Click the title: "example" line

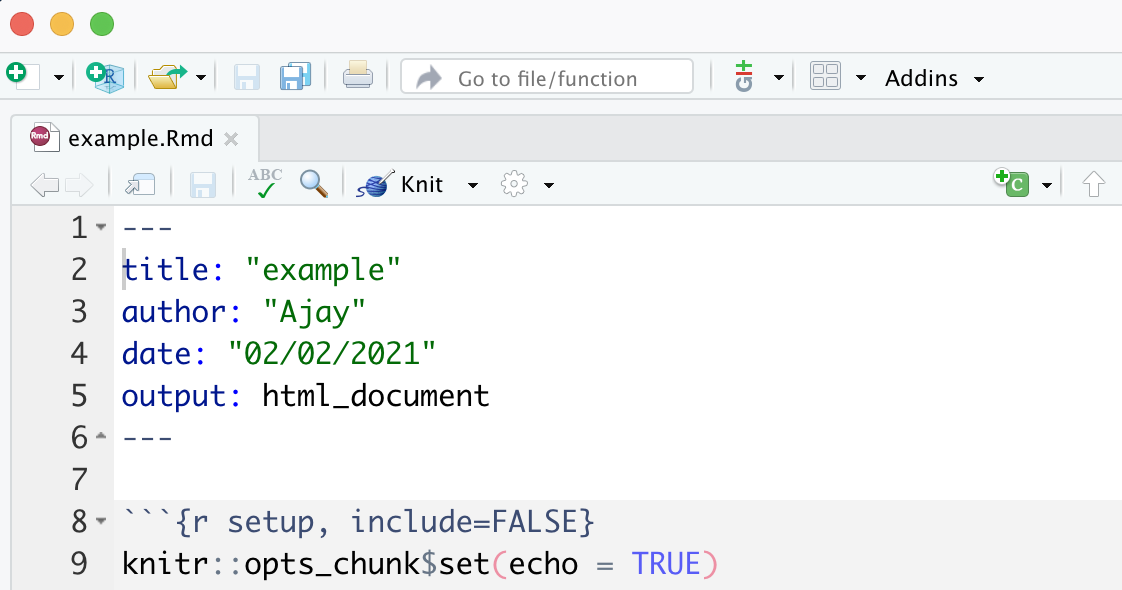[261, 270]
